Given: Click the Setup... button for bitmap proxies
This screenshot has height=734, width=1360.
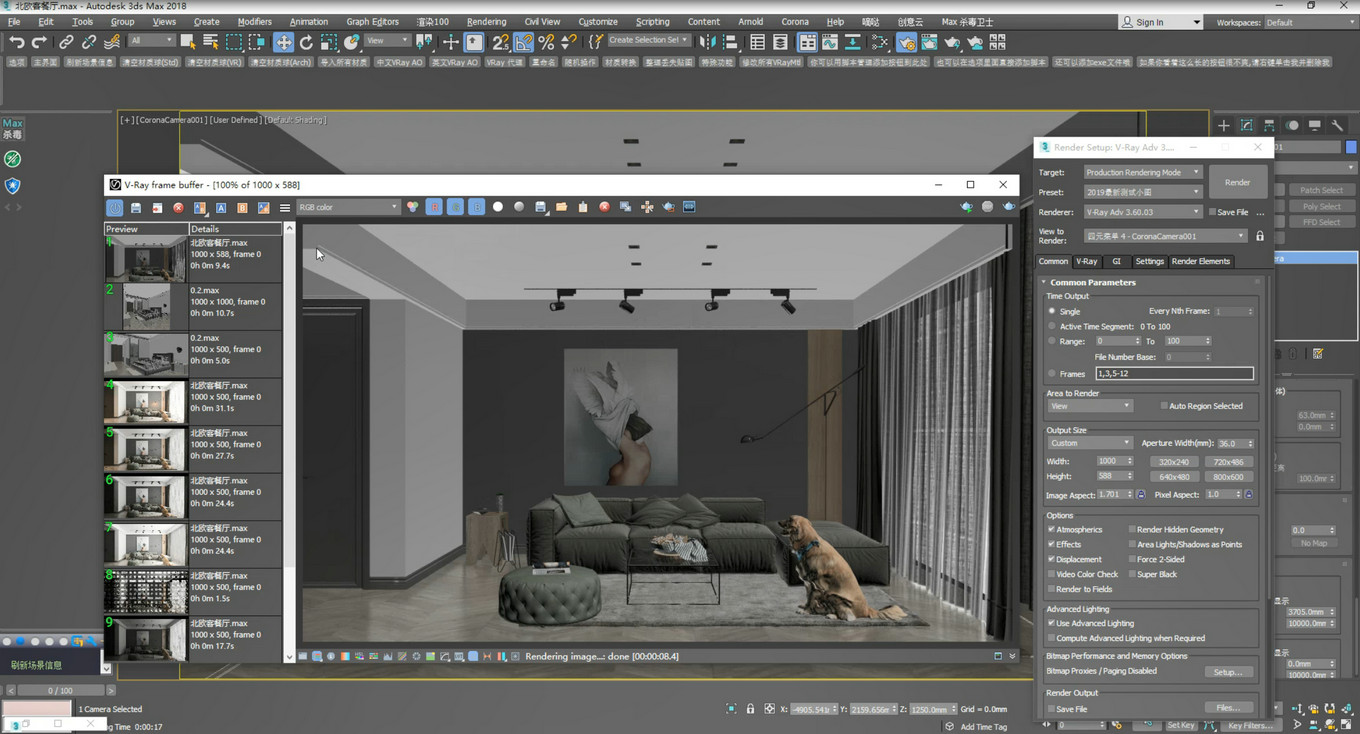Looking at the screenshot, I should click(x=1228, y=672).
